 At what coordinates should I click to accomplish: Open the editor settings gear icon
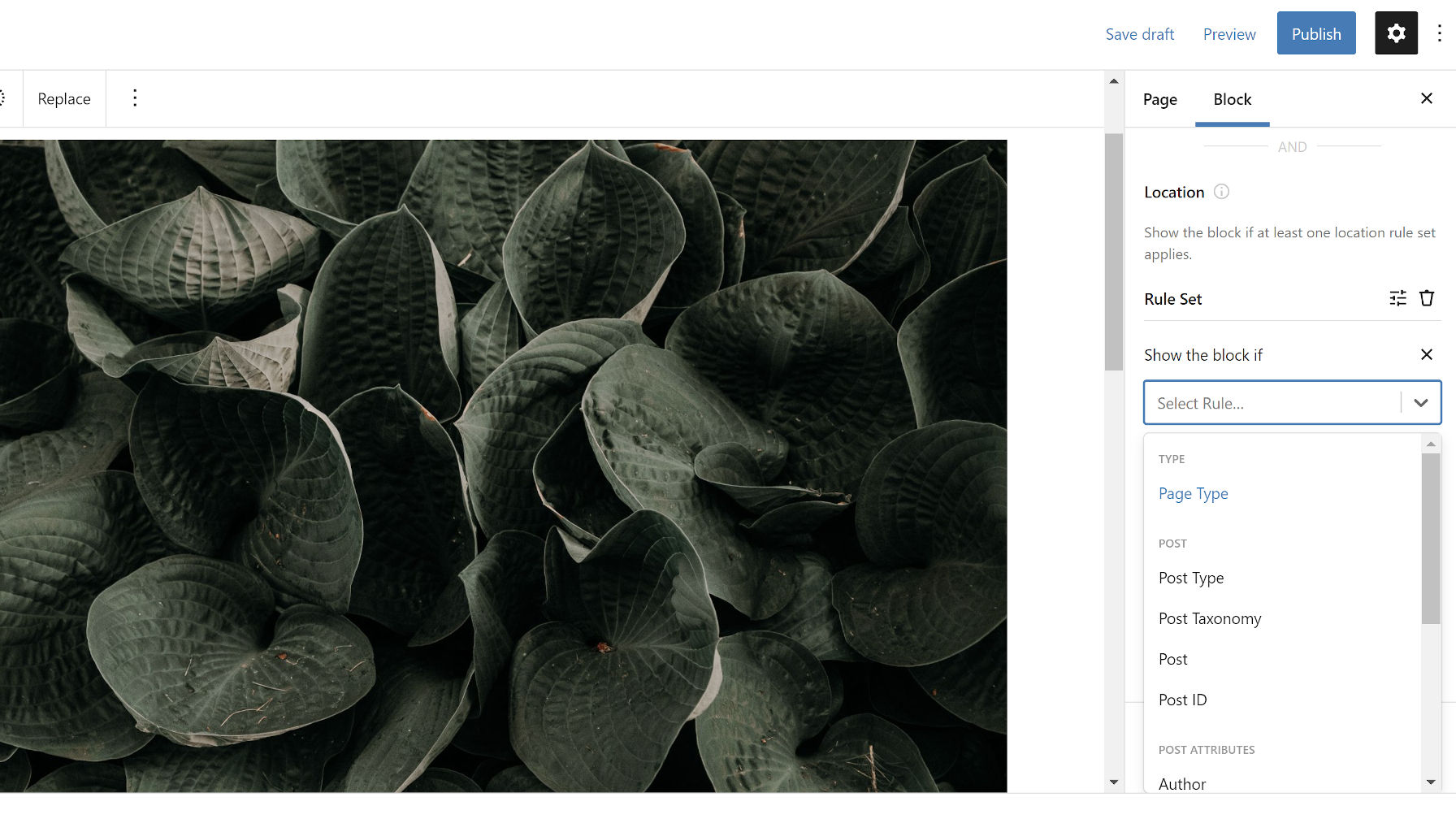(x=1396, y=33)
